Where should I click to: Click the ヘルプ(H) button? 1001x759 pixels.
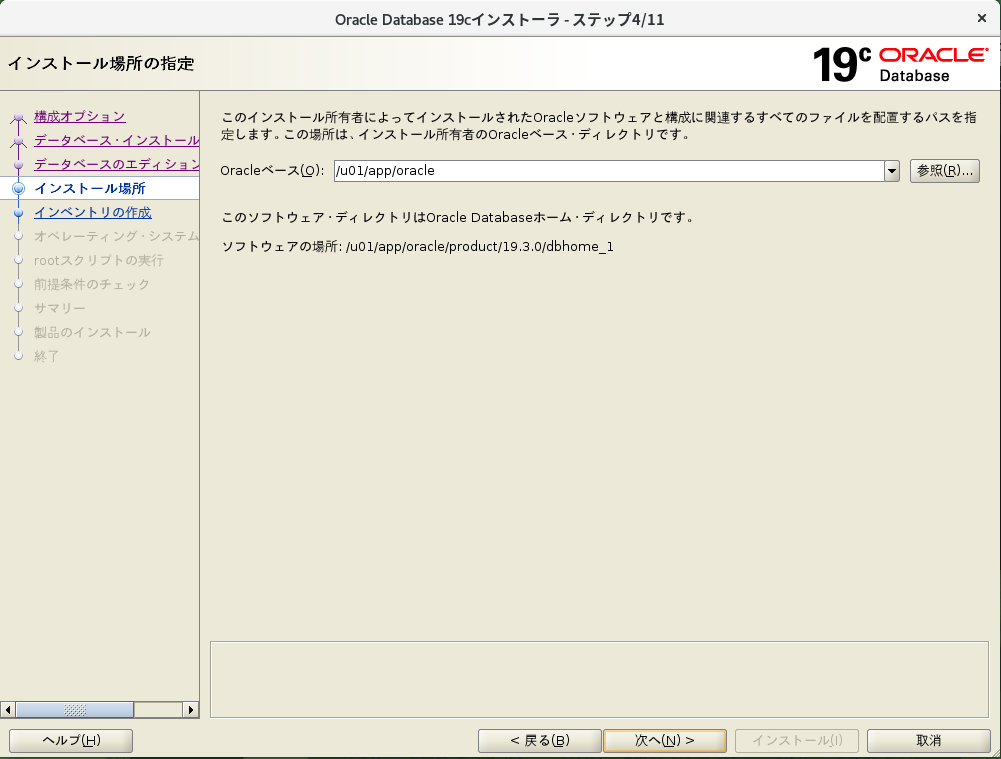[x=71, y=740]
